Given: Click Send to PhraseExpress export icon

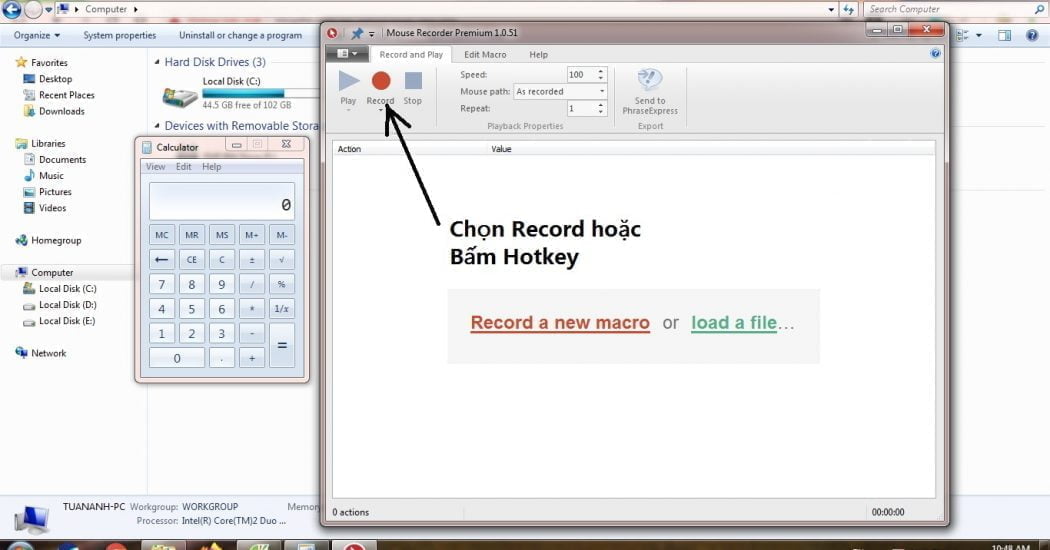Looking at the screenshot, I should [x=650, y=92].
